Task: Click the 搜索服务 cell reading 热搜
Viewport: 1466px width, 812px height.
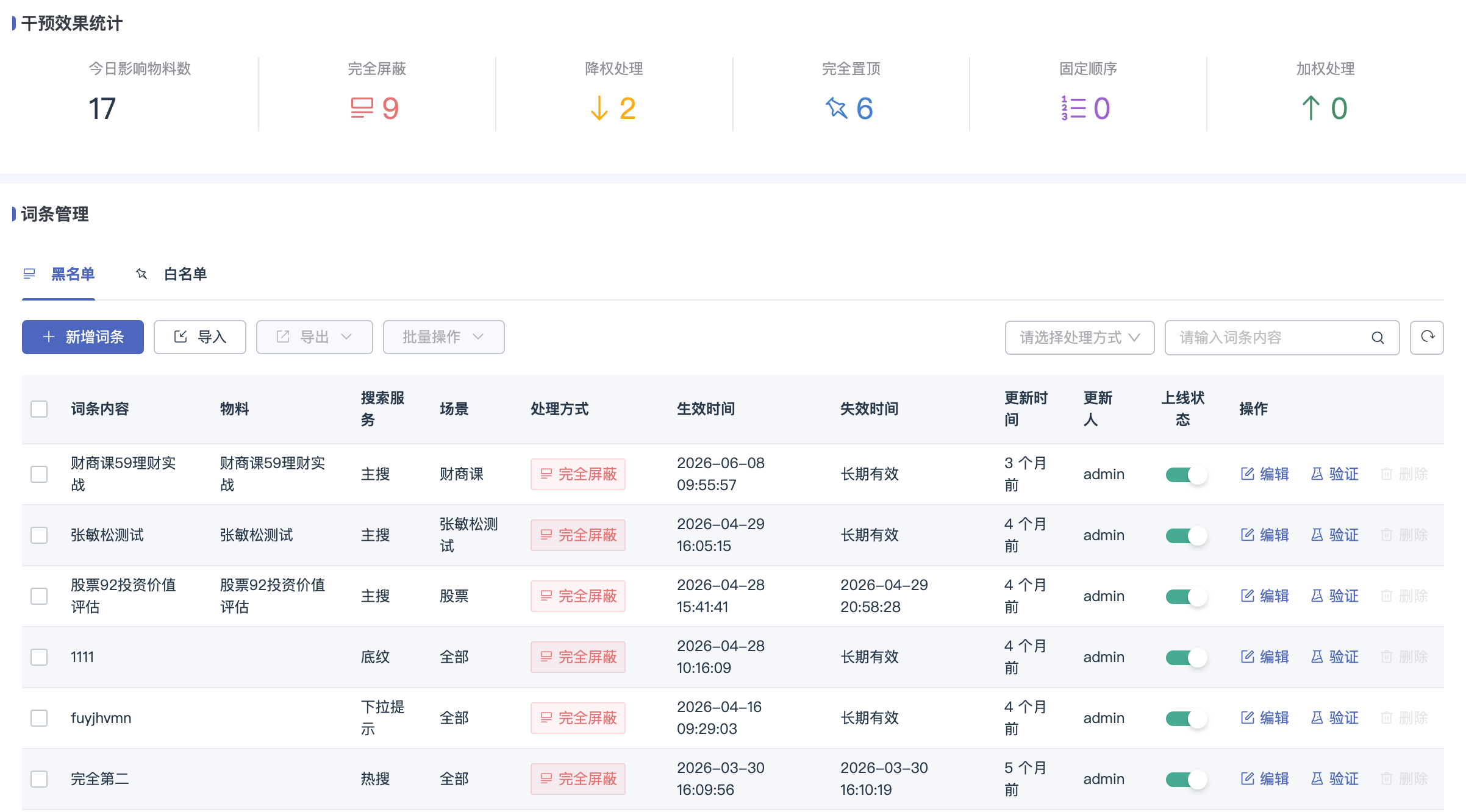Action: [x=375, y=779]
